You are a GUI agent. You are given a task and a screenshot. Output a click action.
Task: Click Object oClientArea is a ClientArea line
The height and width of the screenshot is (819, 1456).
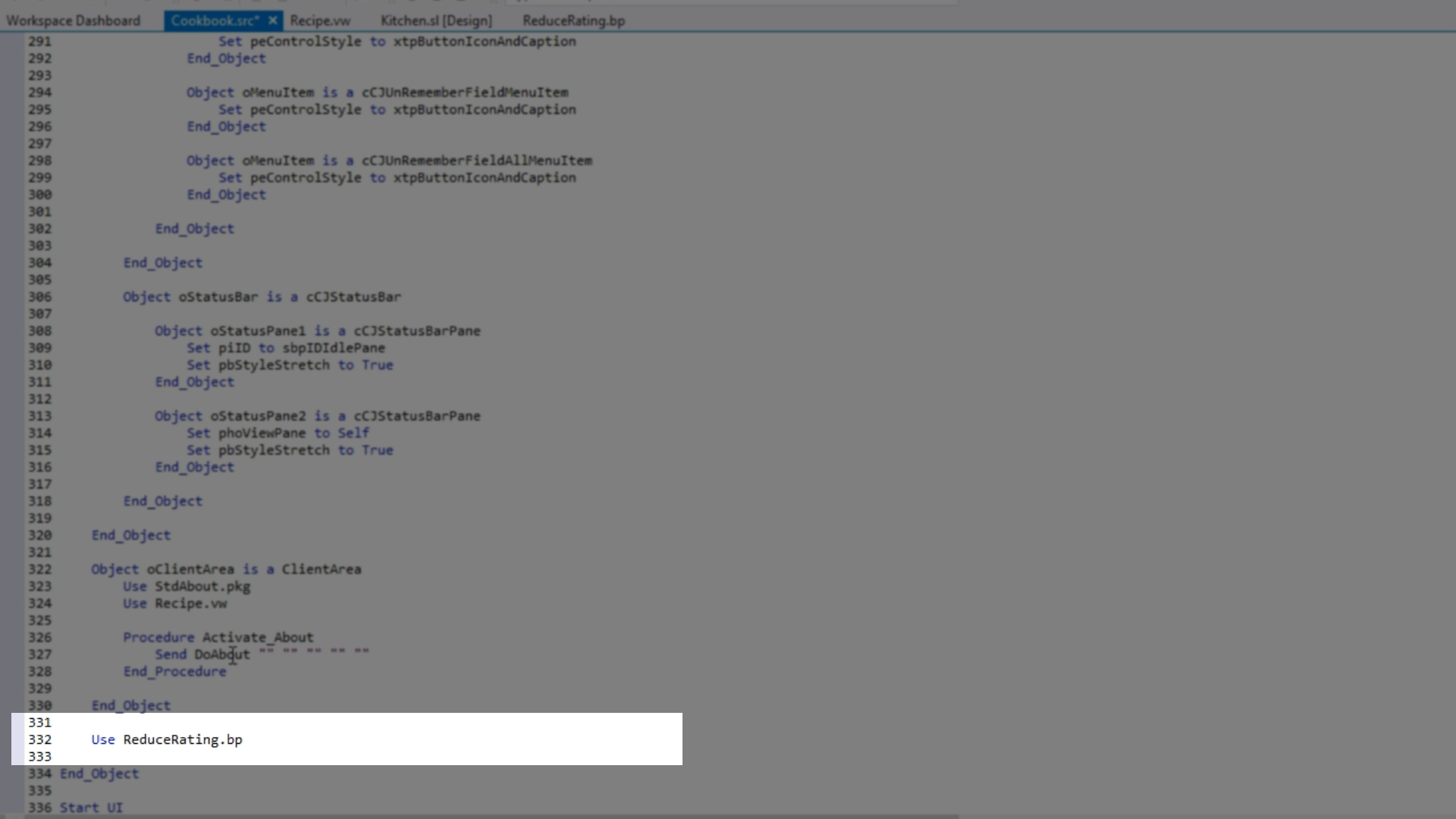click(x=226, y=570)
